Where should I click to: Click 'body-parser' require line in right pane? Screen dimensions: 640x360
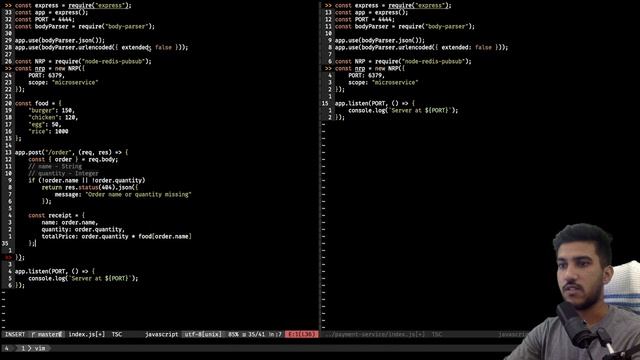point(405,27)
